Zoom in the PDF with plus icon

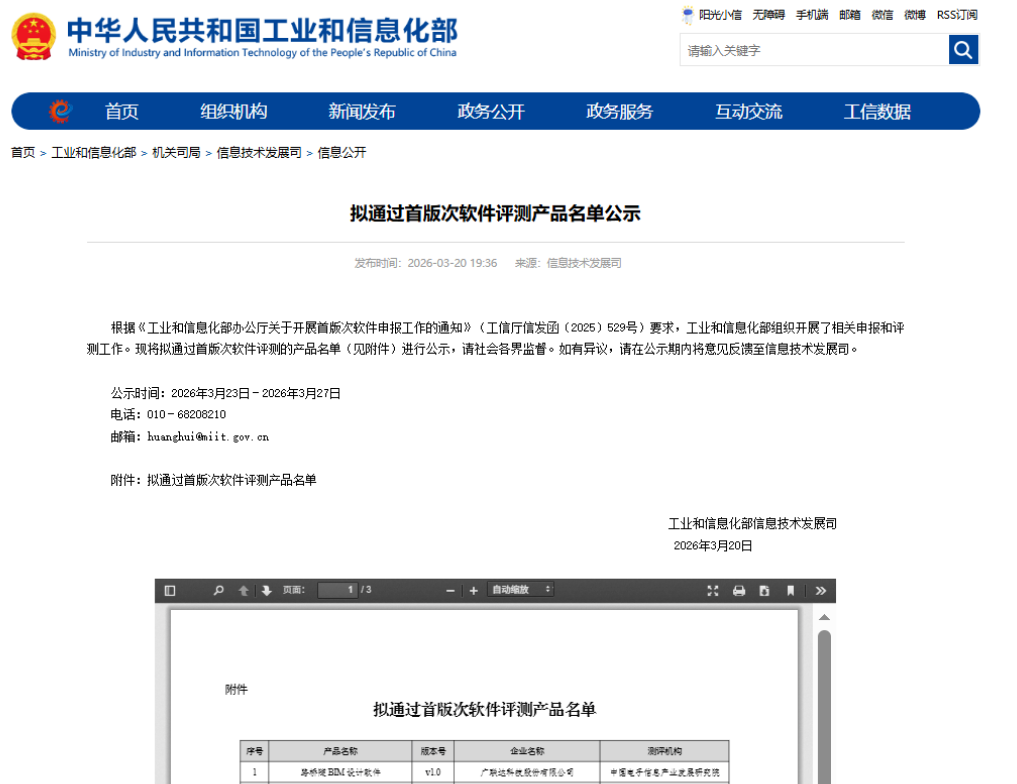pyautogui.click(x=474, y=591)
